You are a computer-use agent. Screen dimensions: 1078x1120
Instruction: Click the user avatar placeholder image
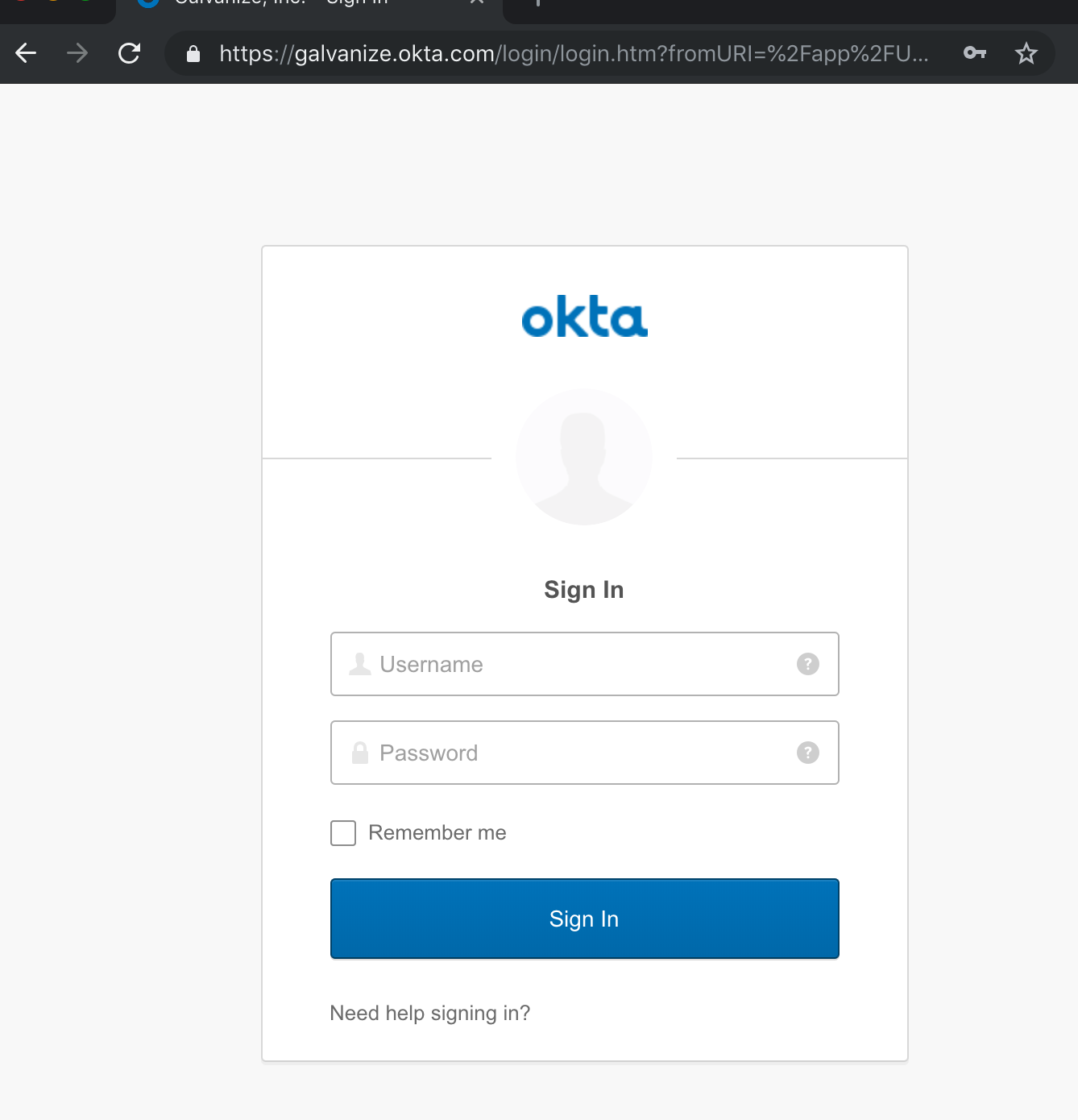click(584, 457)
